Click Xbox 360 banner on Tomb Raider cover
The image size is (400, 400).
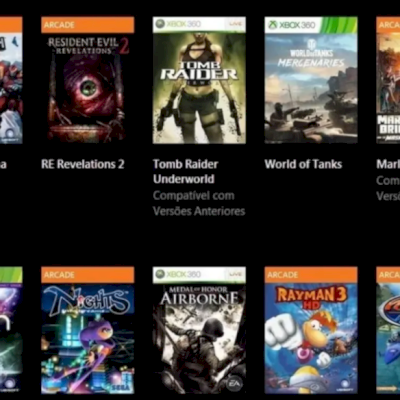pyautogui.click(x=199, y=25)
